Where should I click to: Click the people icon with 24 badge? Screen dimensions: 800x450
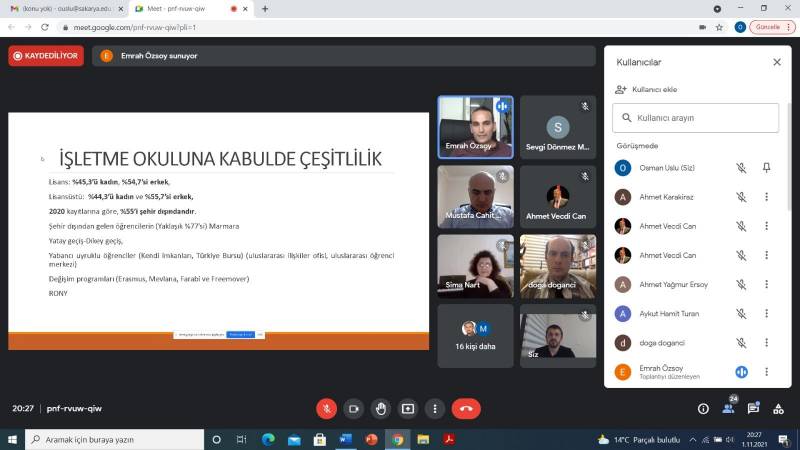pyautogui.click(x=728, y=407)
